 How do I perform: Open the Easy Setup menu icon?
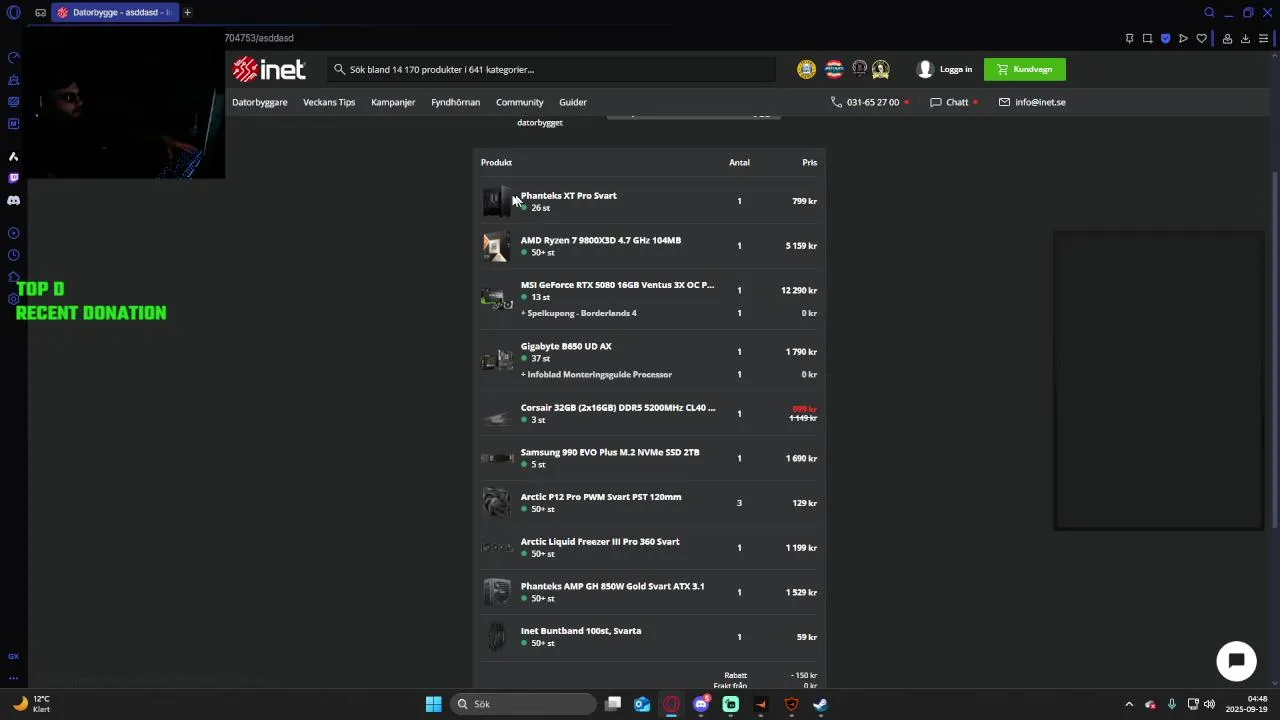[1264, 39]
